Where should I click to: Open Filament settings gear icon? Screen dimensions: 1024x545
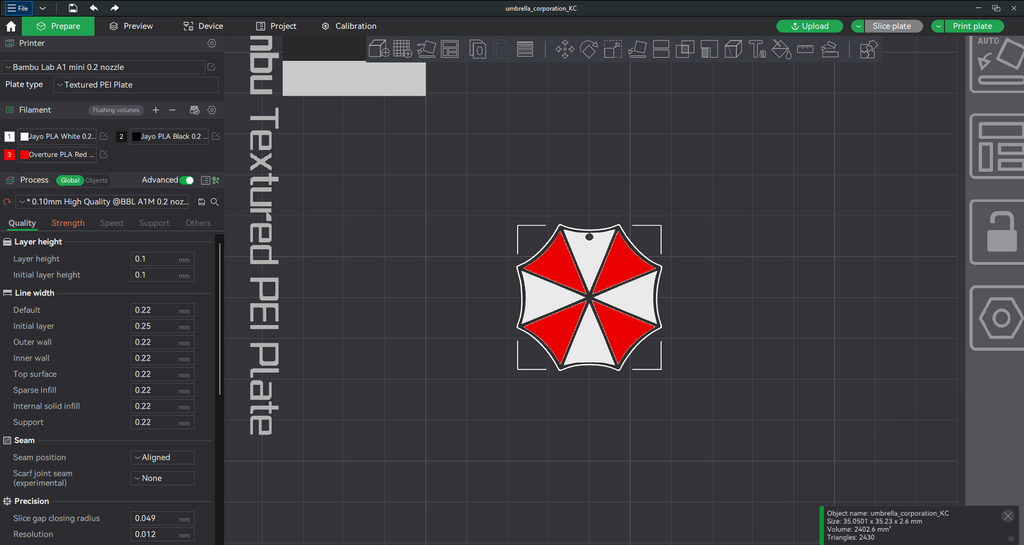click(212, 110)
